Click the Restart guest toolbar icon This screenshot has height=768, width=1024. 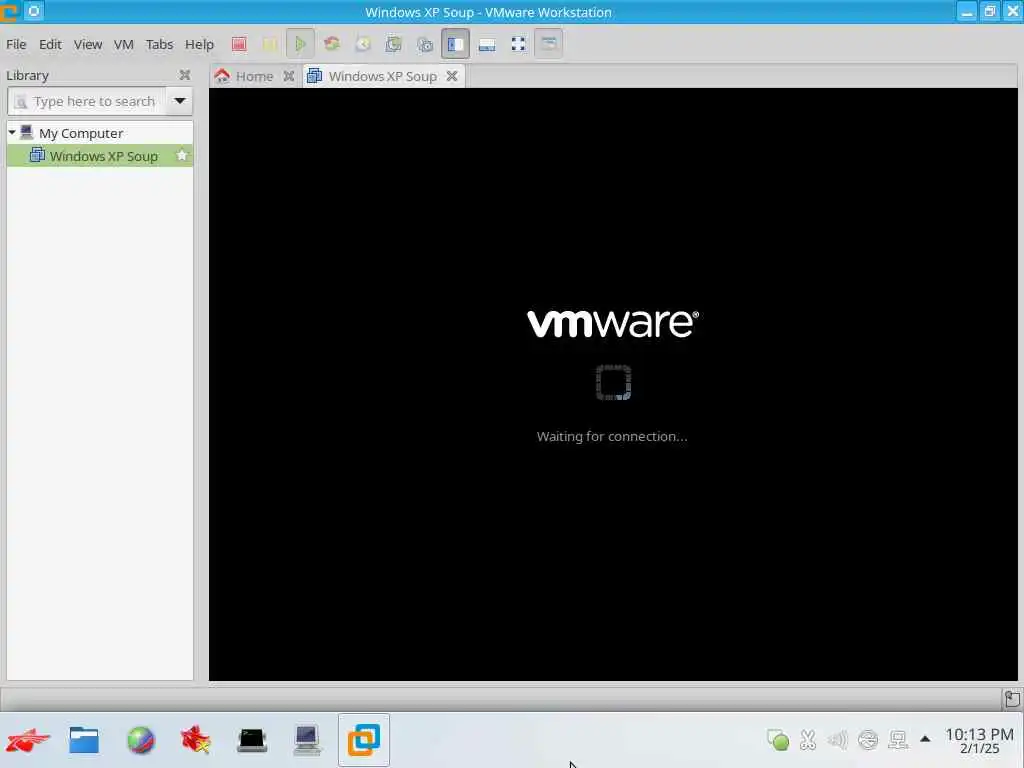332,44
